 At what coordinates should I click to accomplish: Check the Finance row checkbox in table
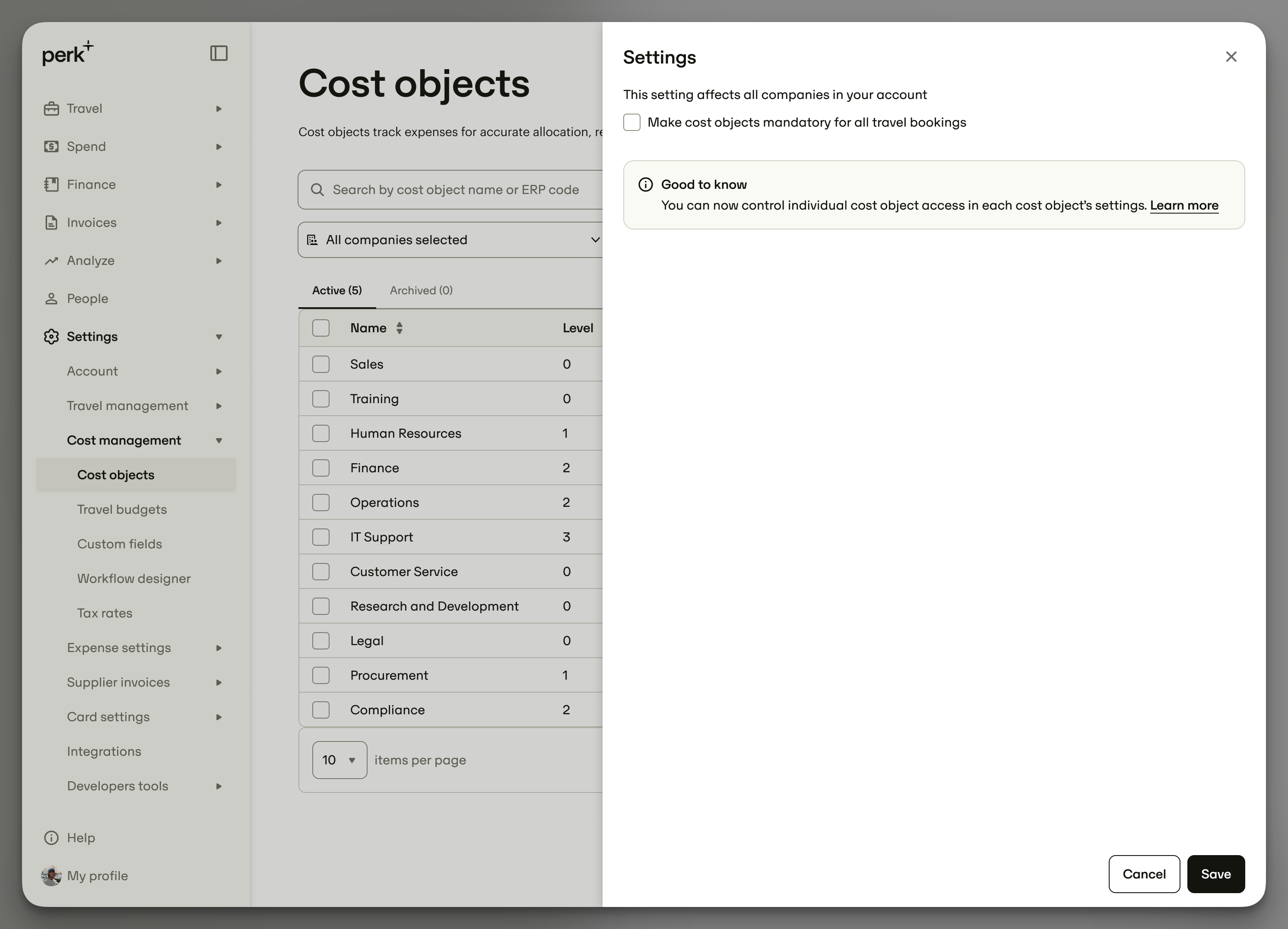[x=321, y=468]
